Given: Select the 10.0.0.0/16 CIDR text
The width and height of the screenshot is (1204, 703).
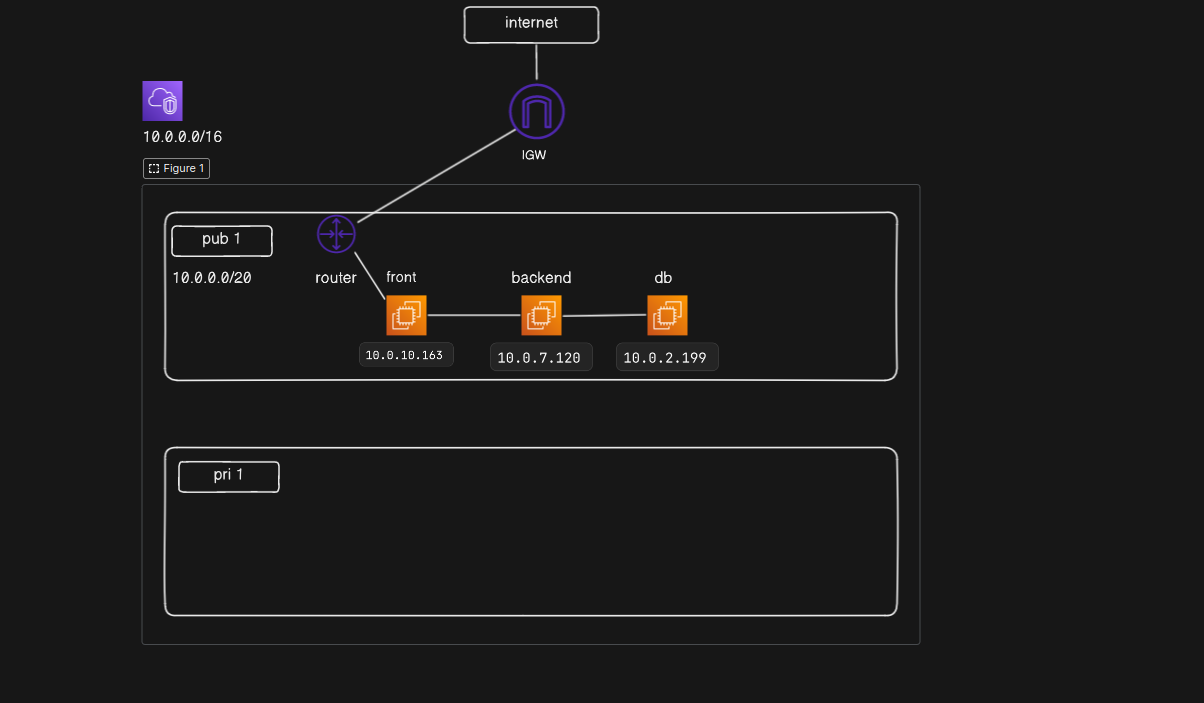Looking at the screenshot, I should pos(182,137).
